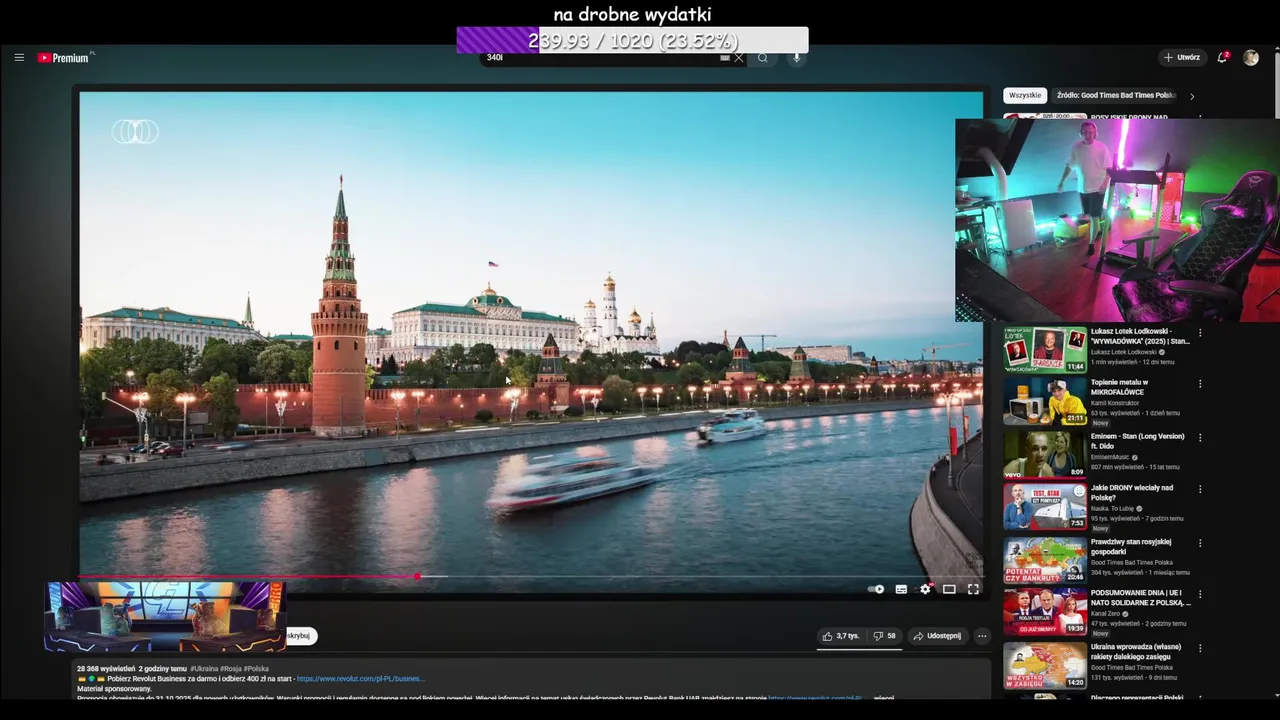
Task: Open Prawdziwy stan rosyjskiej gospodarki title
Action: (1131, 546)
